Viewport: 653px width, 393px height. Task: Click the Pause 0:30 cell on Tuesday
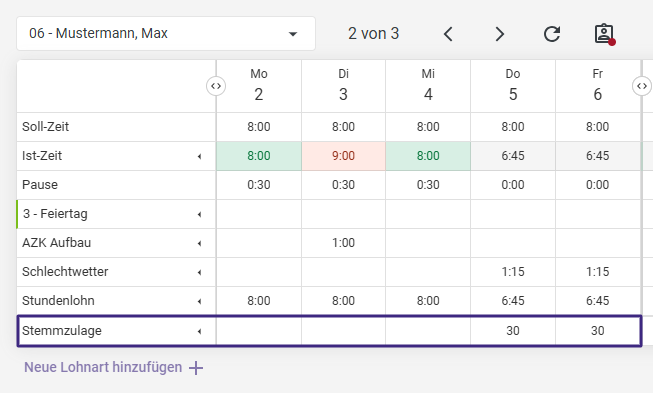[343, 184]
